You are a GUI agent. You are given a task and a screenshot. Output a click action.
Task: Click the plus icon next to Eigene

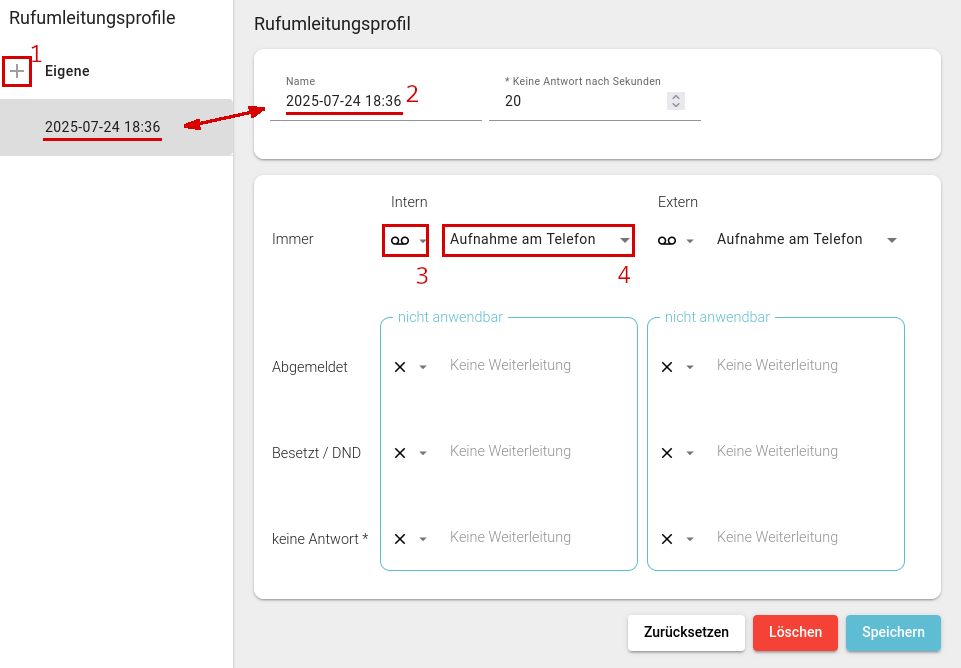tap(17, 71)
